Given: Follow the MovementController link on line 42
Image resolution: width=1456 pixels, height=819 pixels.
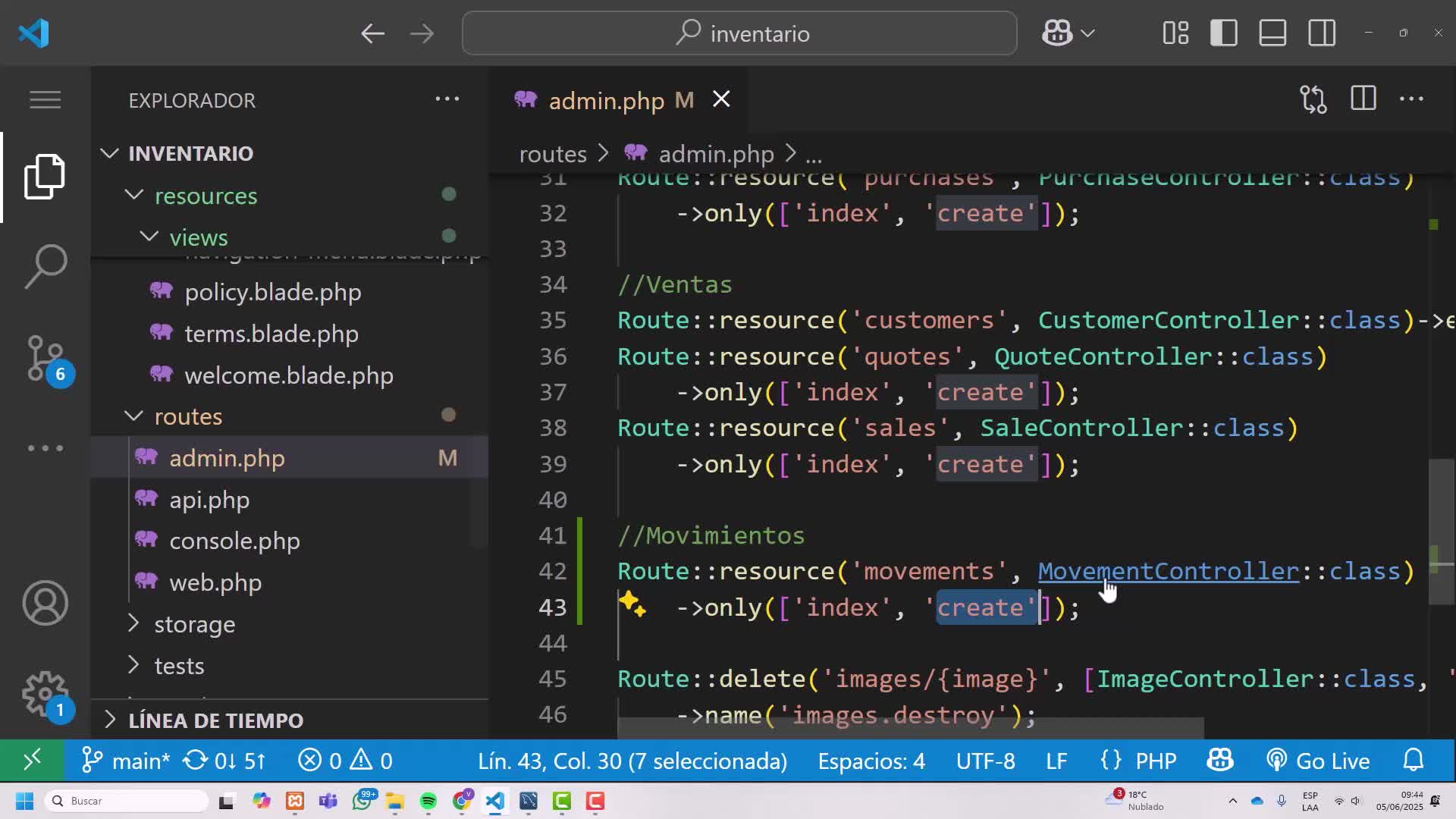Looking at the screenshot, I should click(x=1168, y=571).
